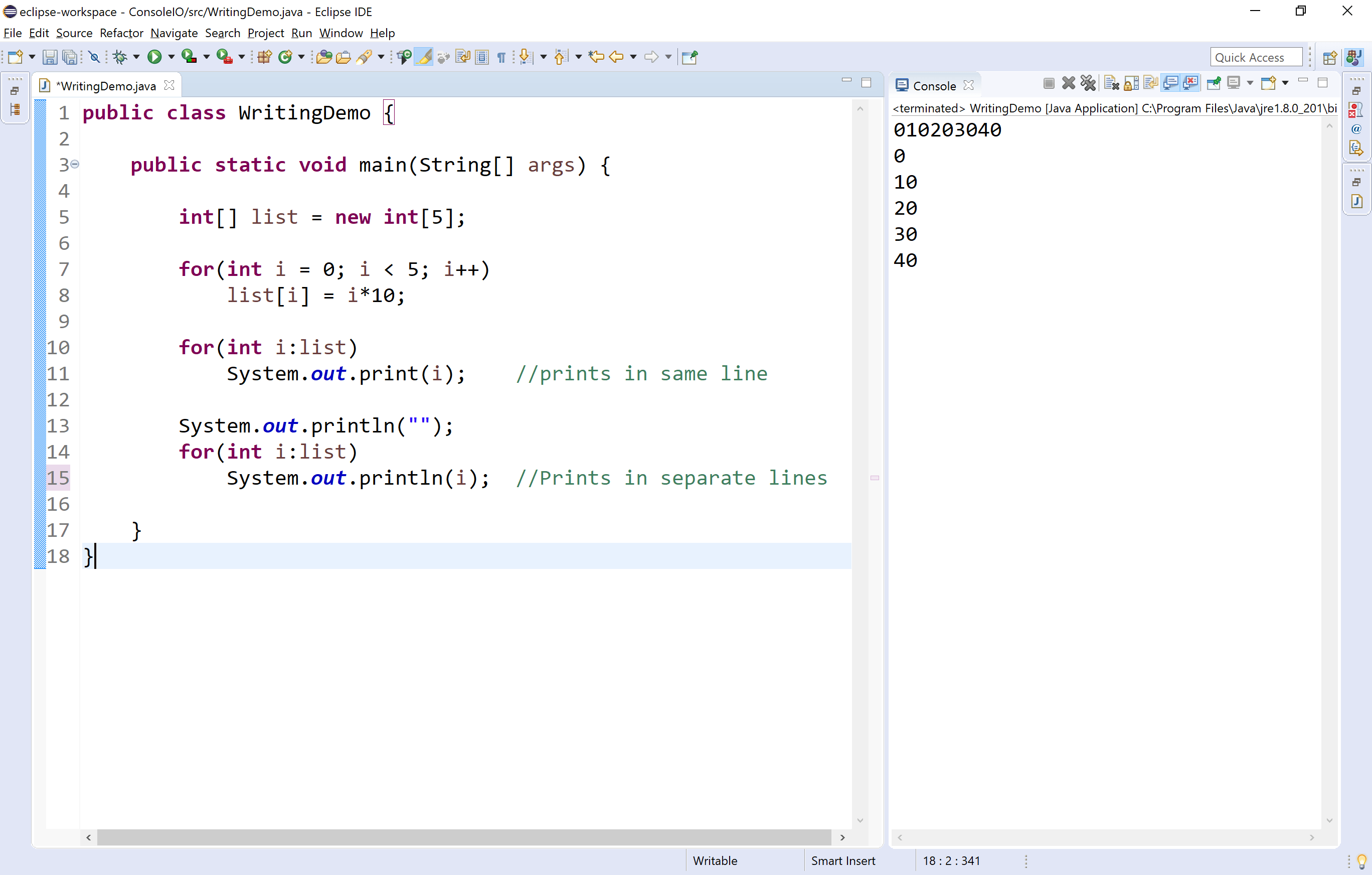Toggle Scroll Lock in the Console
The height and width of the screenshot is (875, 1372).
pyautogui.click(x=1131, y=84)
